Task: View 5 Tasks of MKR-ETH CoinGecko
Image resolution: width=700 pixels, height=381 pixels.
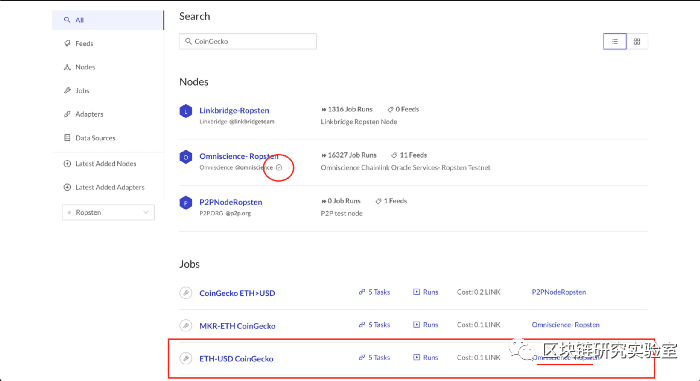Action: [374, 325]
